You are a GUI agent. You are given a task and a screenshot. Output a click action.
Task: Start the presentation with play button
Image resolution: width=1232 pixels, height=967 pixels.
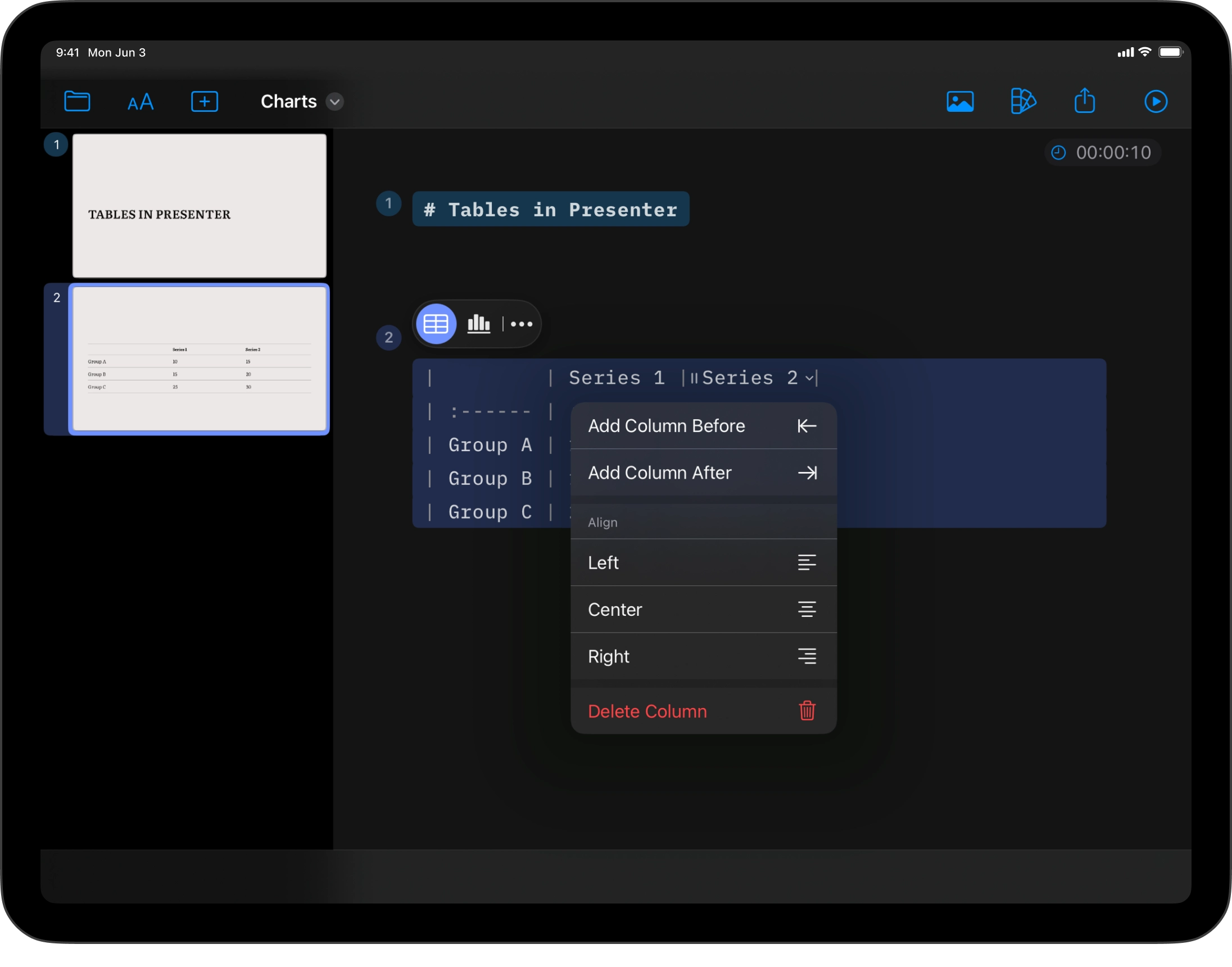[x=1155, y=102]
